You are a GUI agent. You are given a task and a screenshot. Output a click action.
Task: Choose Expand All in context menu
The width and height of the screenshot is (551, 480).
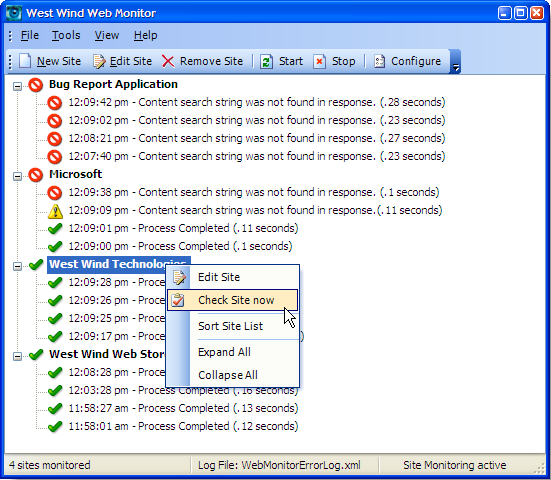click(233, 352)
